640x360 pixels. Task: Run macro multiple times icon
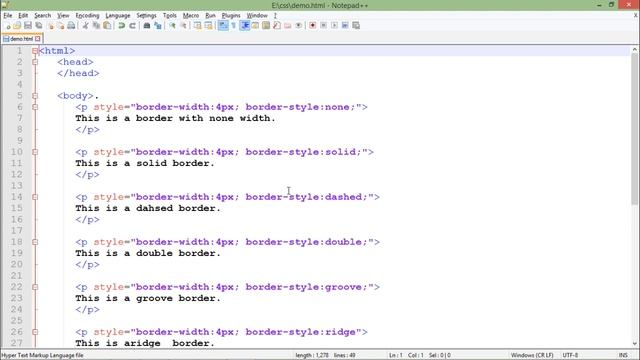tap(345, 25)
